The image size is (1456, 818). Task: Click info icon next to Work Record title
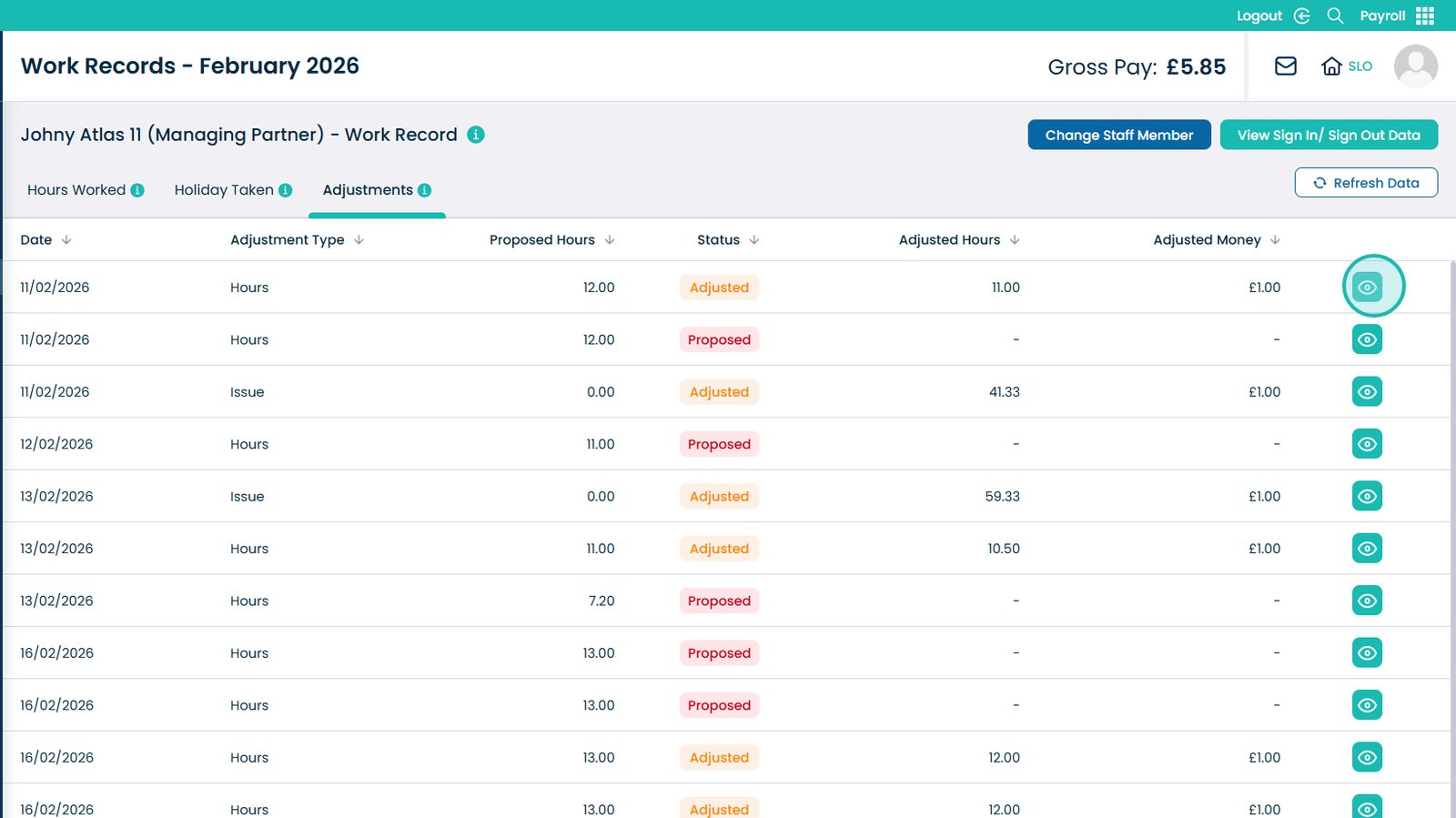click(476, 135)
